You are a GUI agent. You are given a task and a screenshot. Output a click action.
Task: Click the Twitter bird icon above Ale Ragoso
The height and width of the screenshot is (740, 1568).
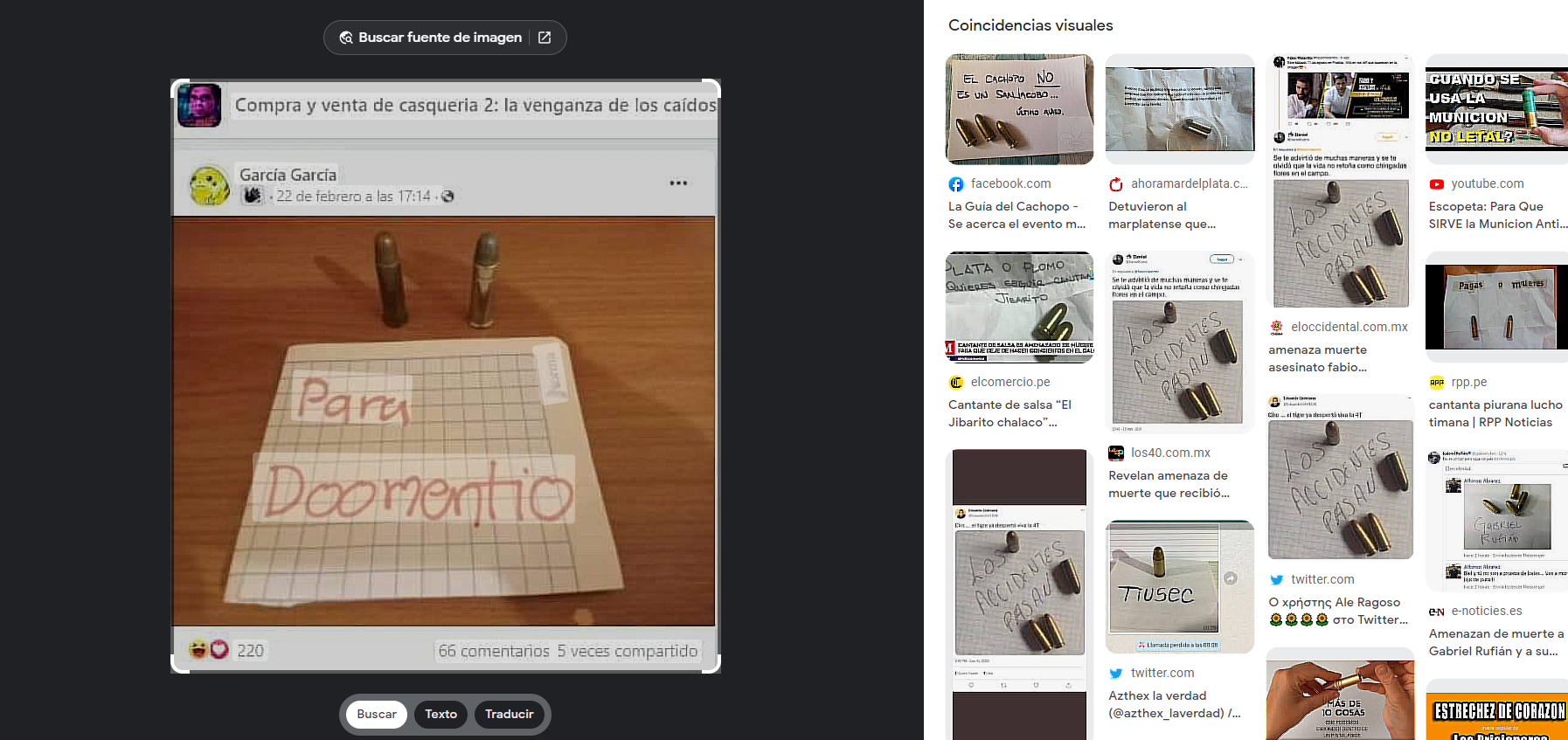(x=1276, y=580)
